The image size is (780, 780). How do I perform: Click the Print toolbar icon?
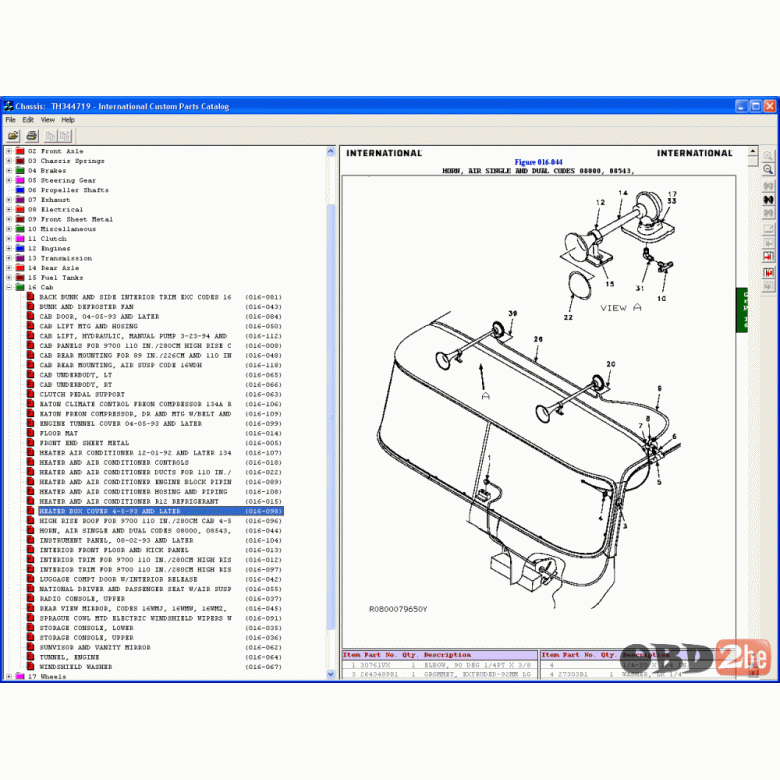point(32,135)
